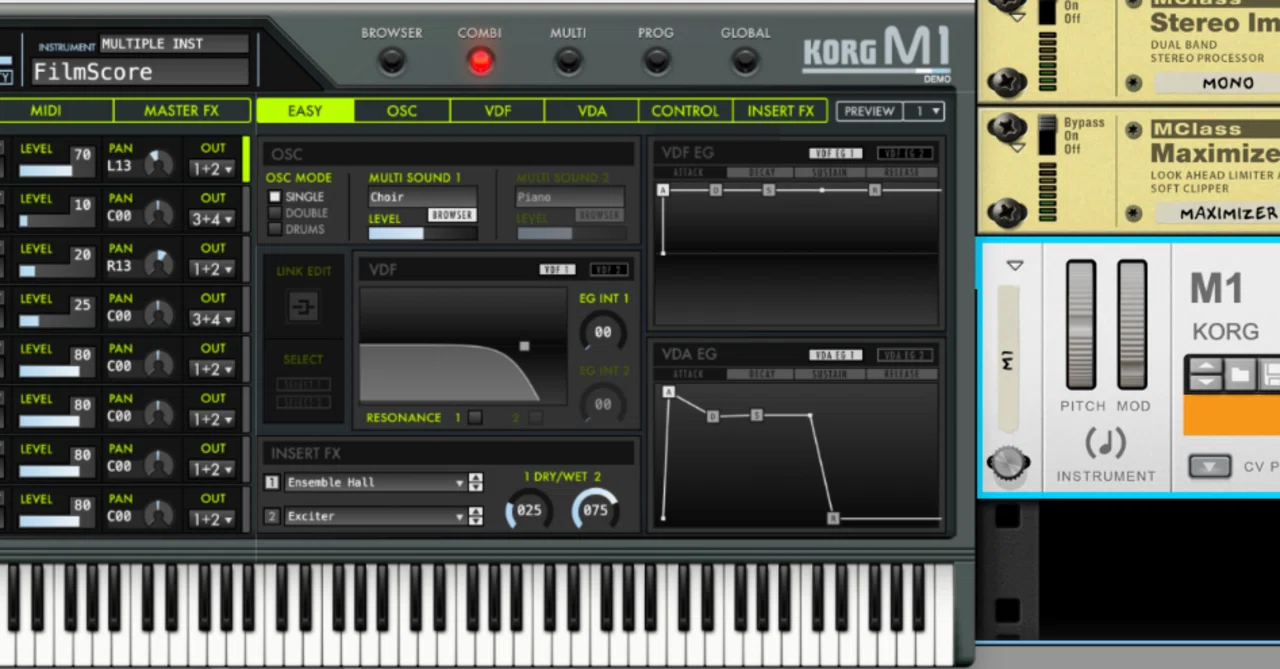Toggle VDA EG 2 selector
The height and width of the screenshot is (669, 1280).
tap(905, 355)
